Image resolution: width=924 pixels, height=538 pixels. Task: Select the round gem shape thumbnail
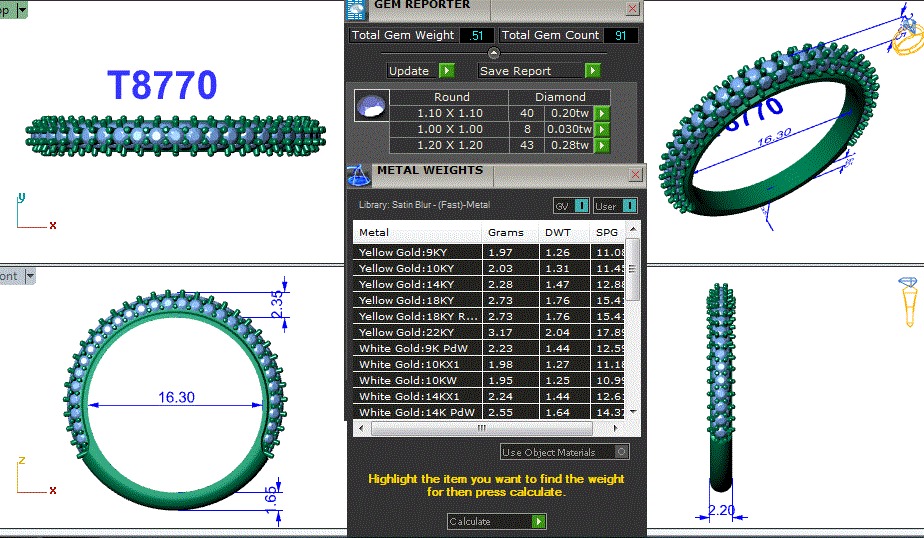click(x=370, y=105)
